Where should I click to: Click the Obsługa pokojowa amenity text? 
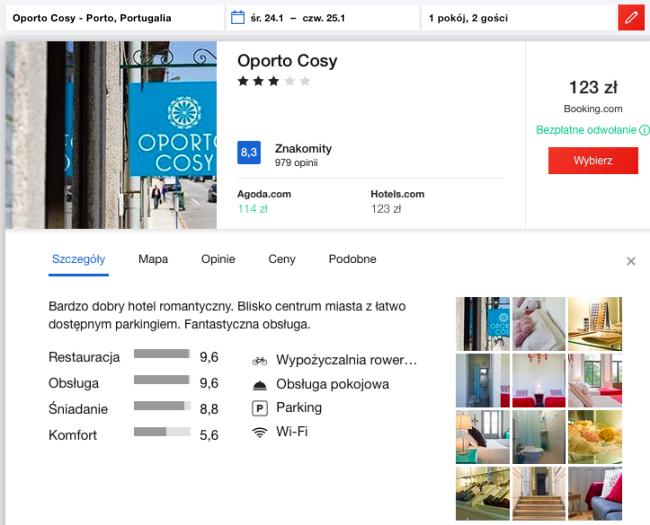[x=332, y=384]
